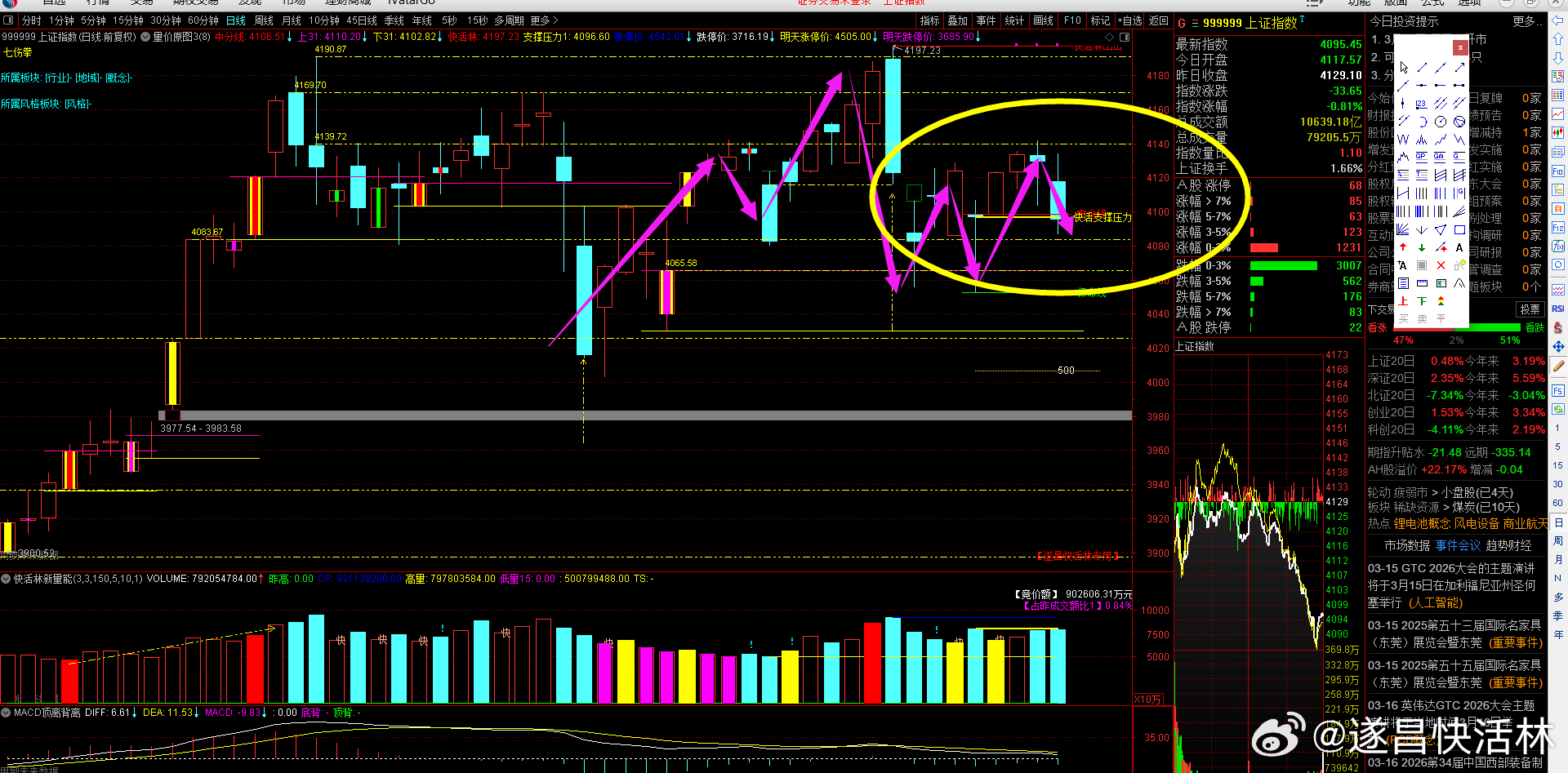The image size is (1568, 773).
Task: Switch to the 60分钟 period tab
Action: [x=203, y=20]
